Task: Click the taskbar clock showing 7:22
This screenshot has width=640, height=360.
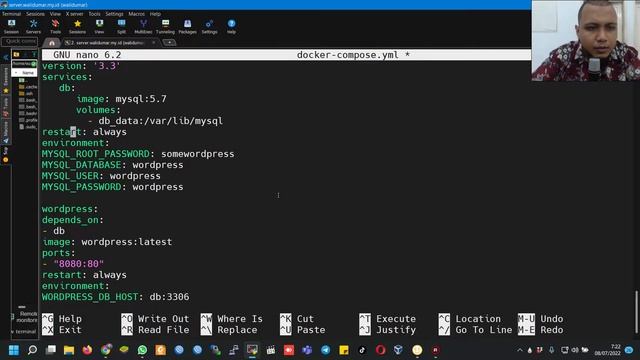Action: point(607,350)
